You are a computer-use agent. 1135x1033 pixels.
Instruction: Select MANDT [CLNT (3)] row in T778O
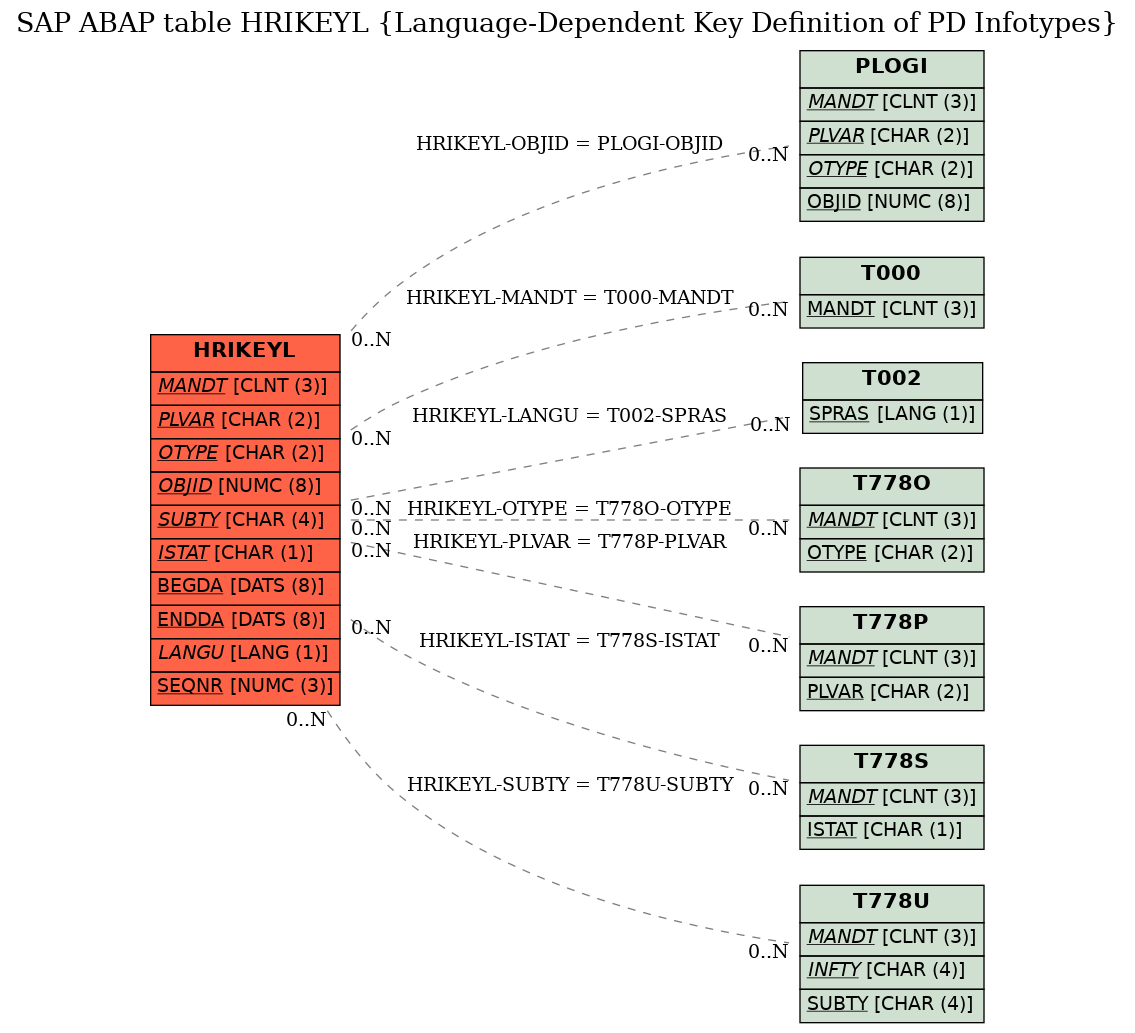pyautogui.click(x=891, y=521)
